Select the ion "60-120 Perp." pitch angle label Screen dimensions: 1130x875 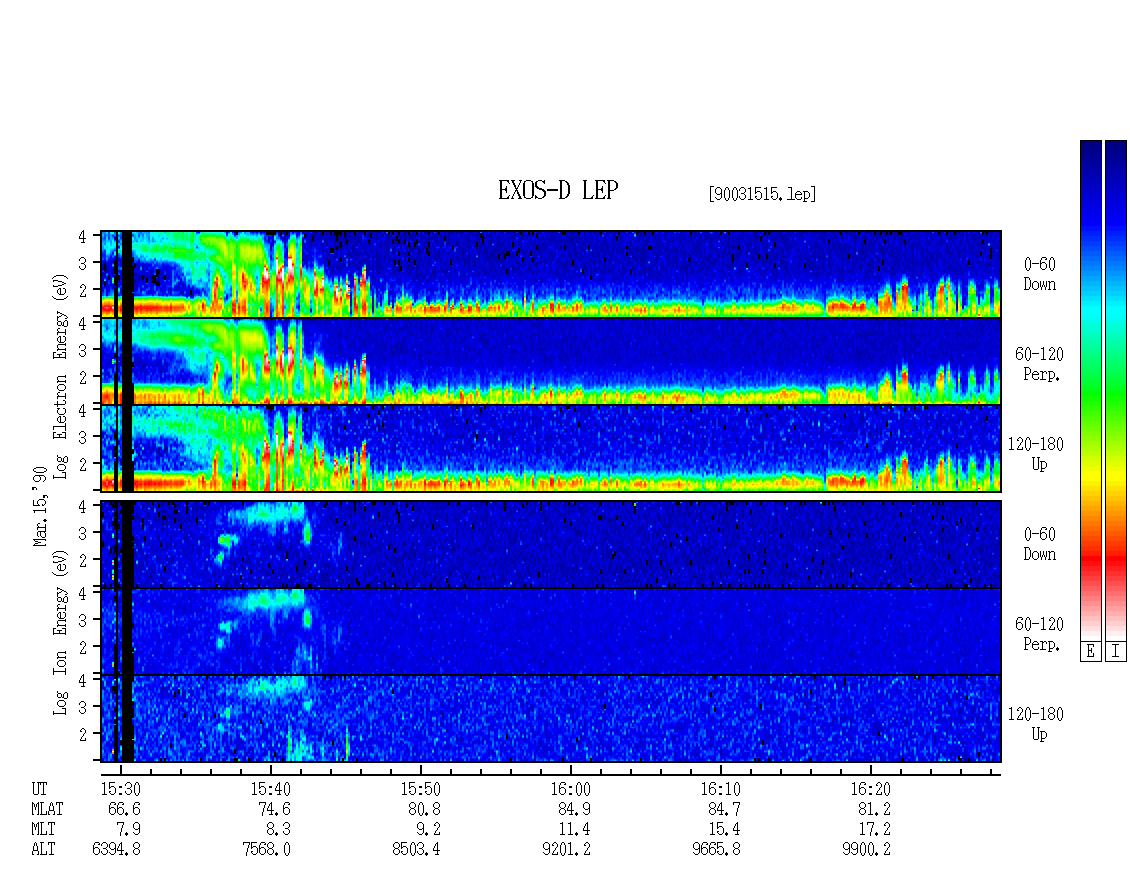point(1039,634)
